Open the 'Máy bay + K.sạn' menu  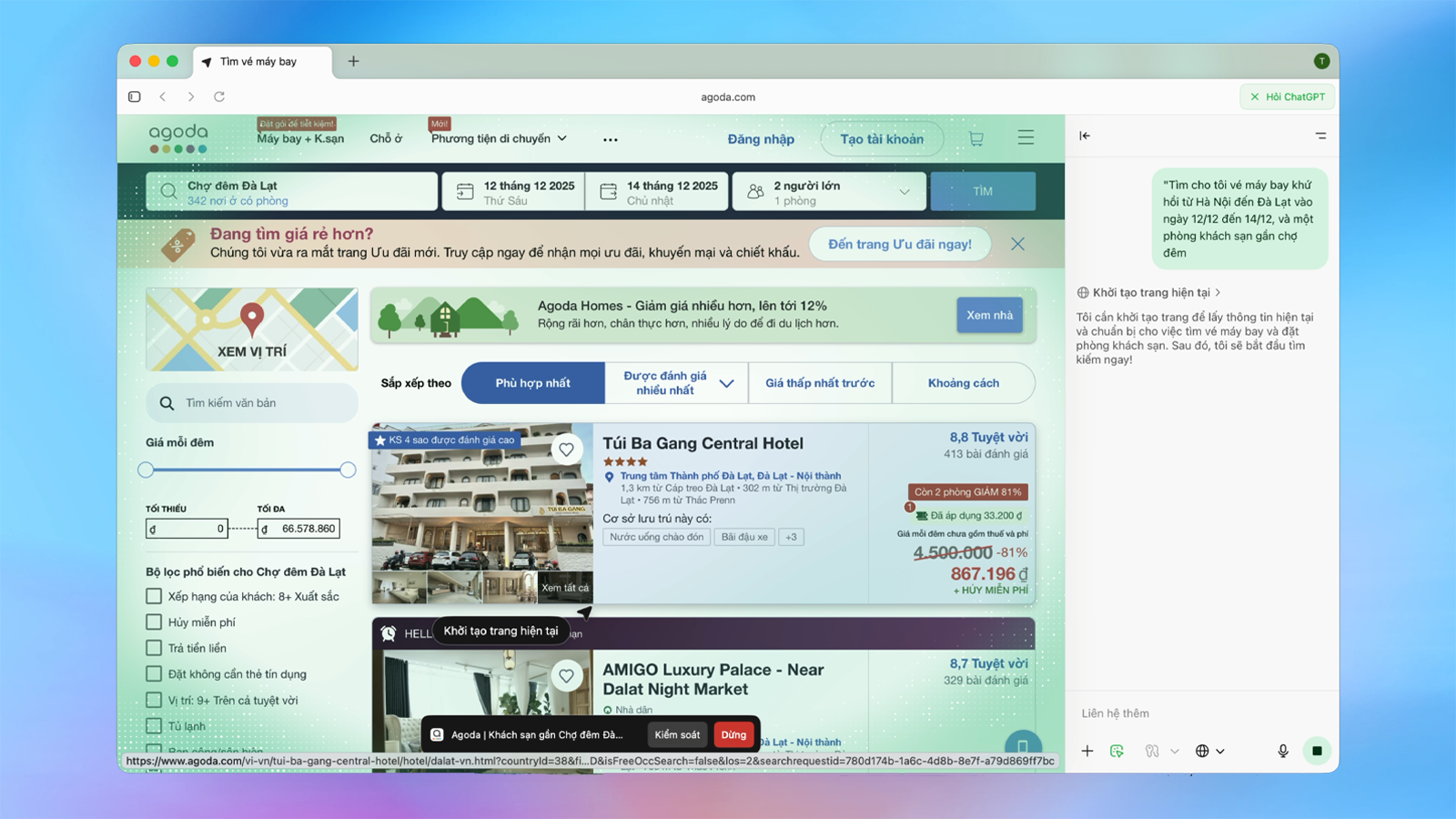point(300,139)
